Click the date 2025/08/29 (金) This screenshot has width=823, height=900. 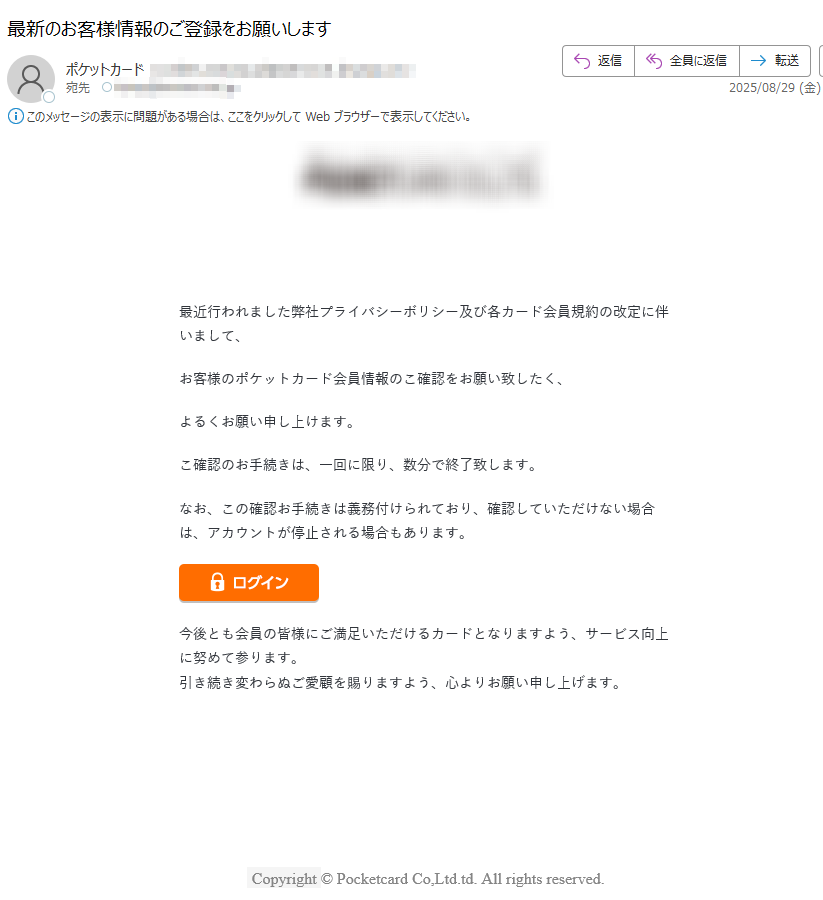(775, 88)
